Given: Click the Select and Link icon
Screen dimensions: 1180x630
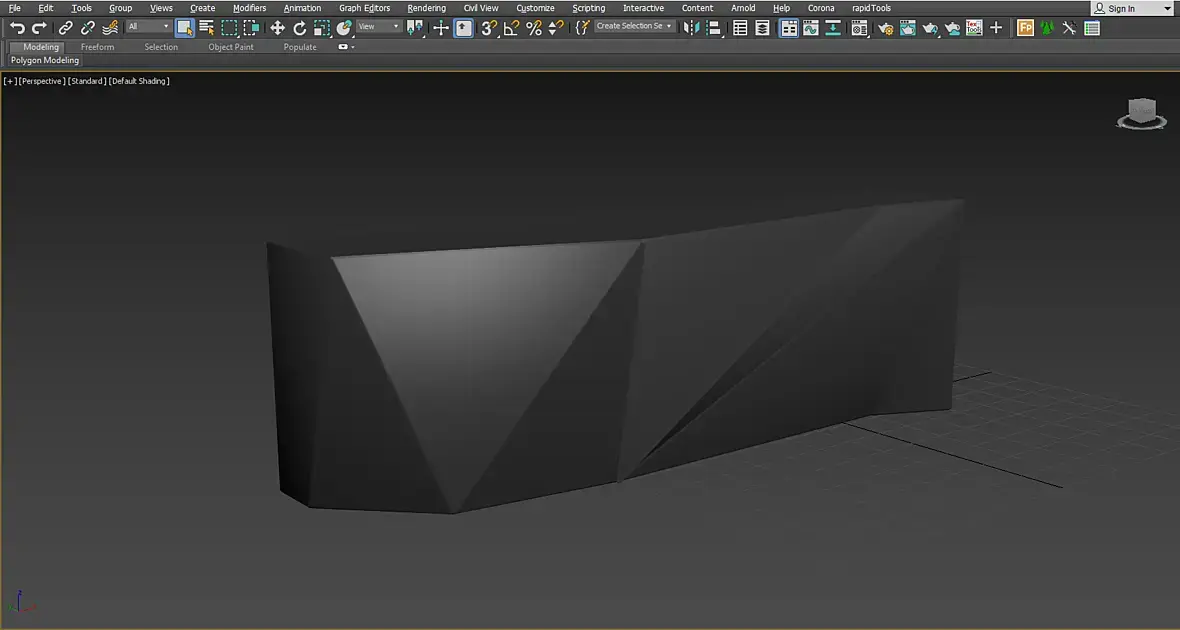Looking at the screenshot, I should [x=66, y=28].
